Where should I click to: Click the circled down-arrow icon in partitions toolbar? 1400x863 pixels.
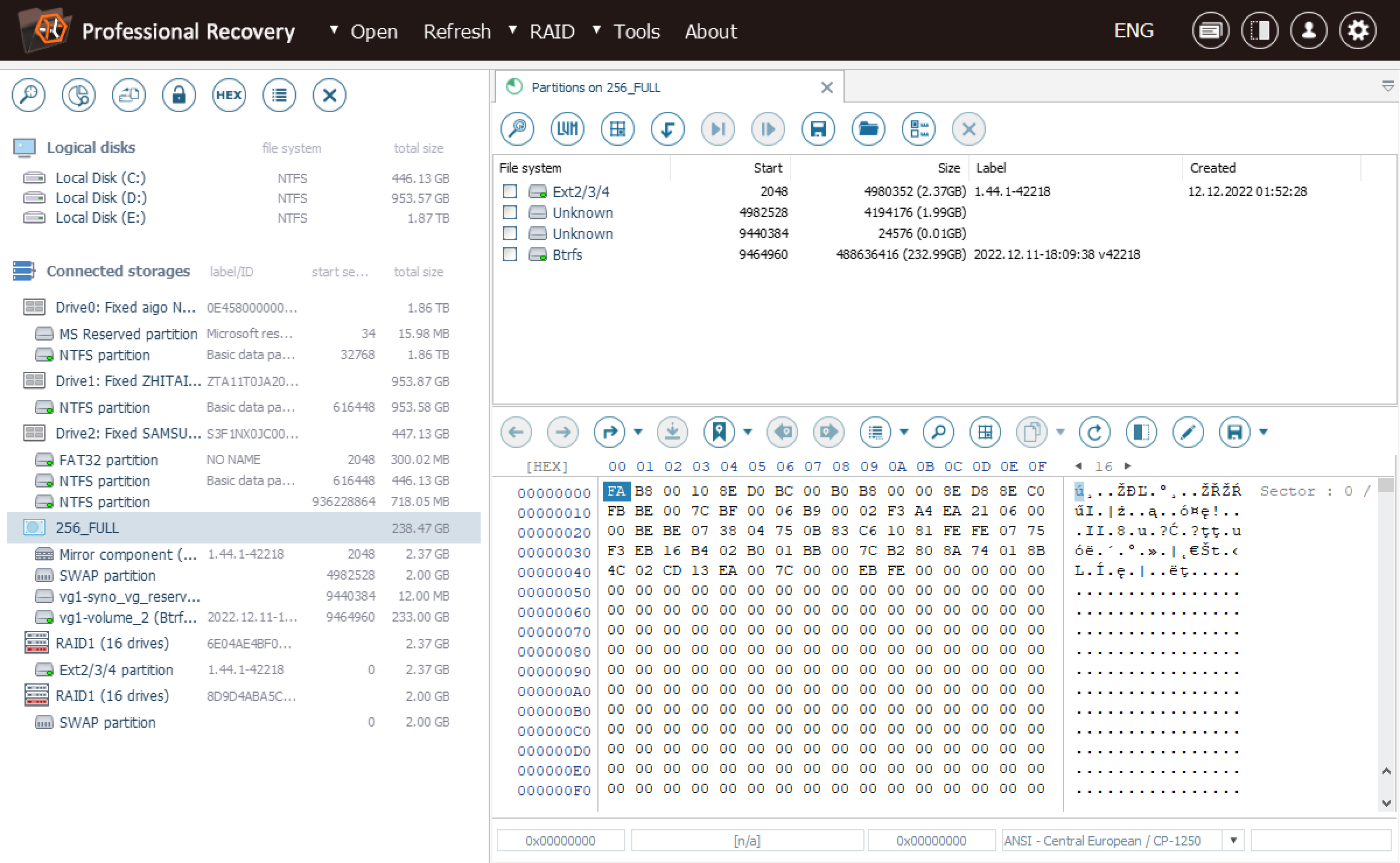tap(668, 129)
